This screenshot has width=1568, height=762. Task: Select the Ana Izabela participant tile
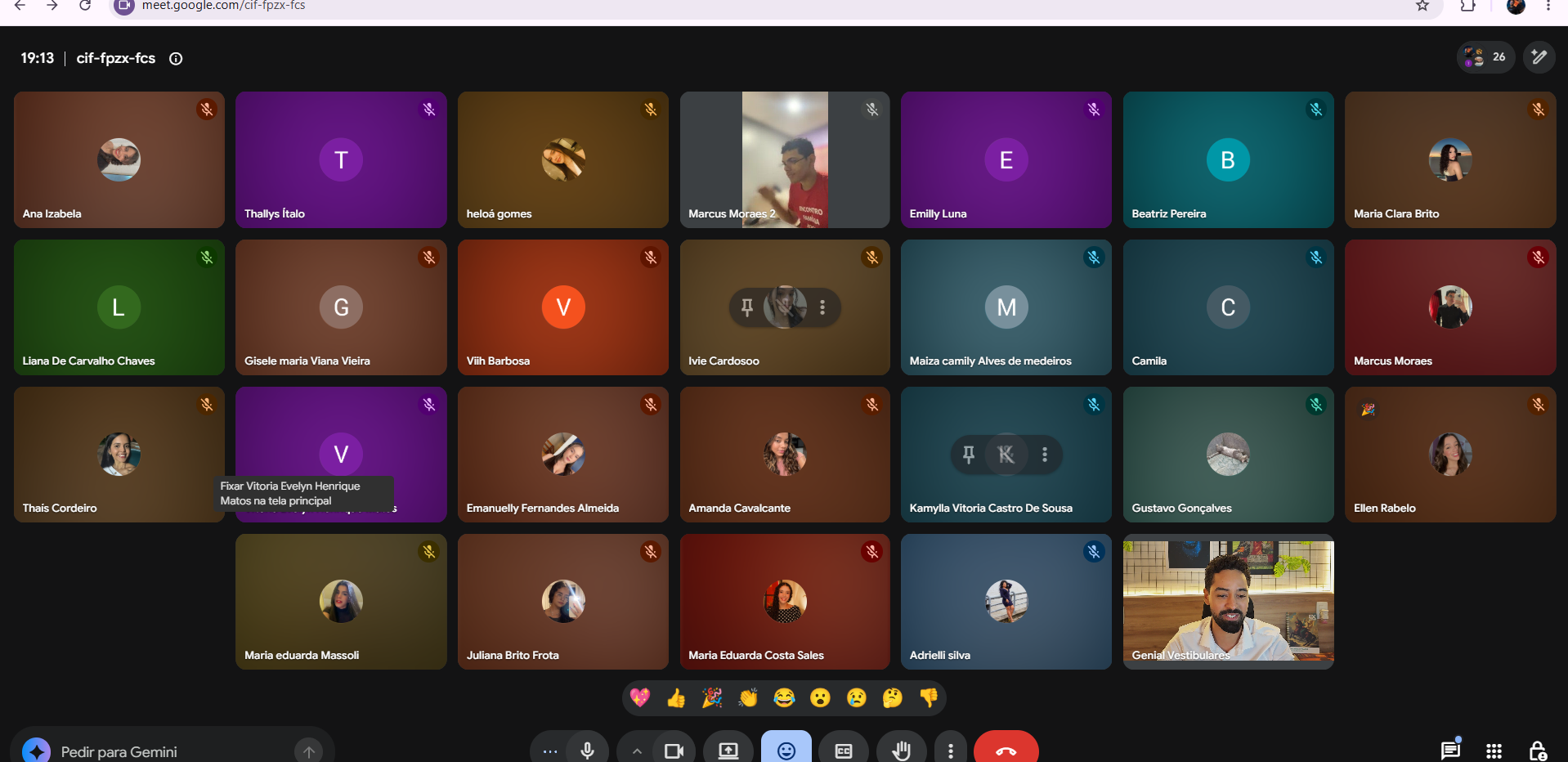(119, 159)
